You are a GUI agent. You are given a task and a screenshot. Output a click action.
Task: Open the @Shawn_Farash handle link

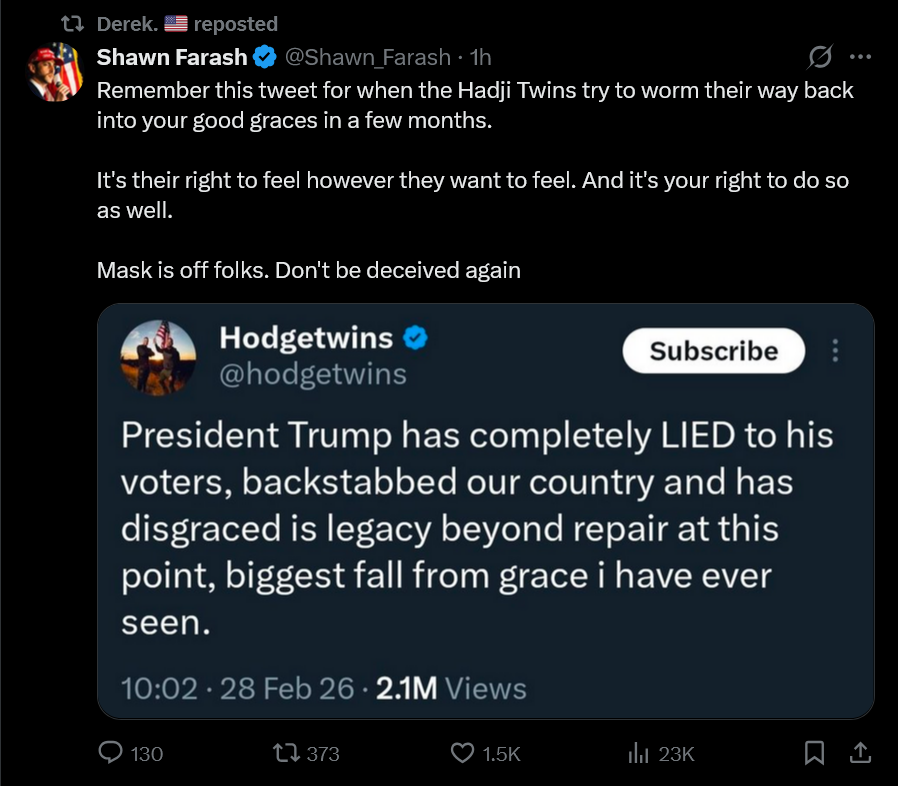coord(368,57)
